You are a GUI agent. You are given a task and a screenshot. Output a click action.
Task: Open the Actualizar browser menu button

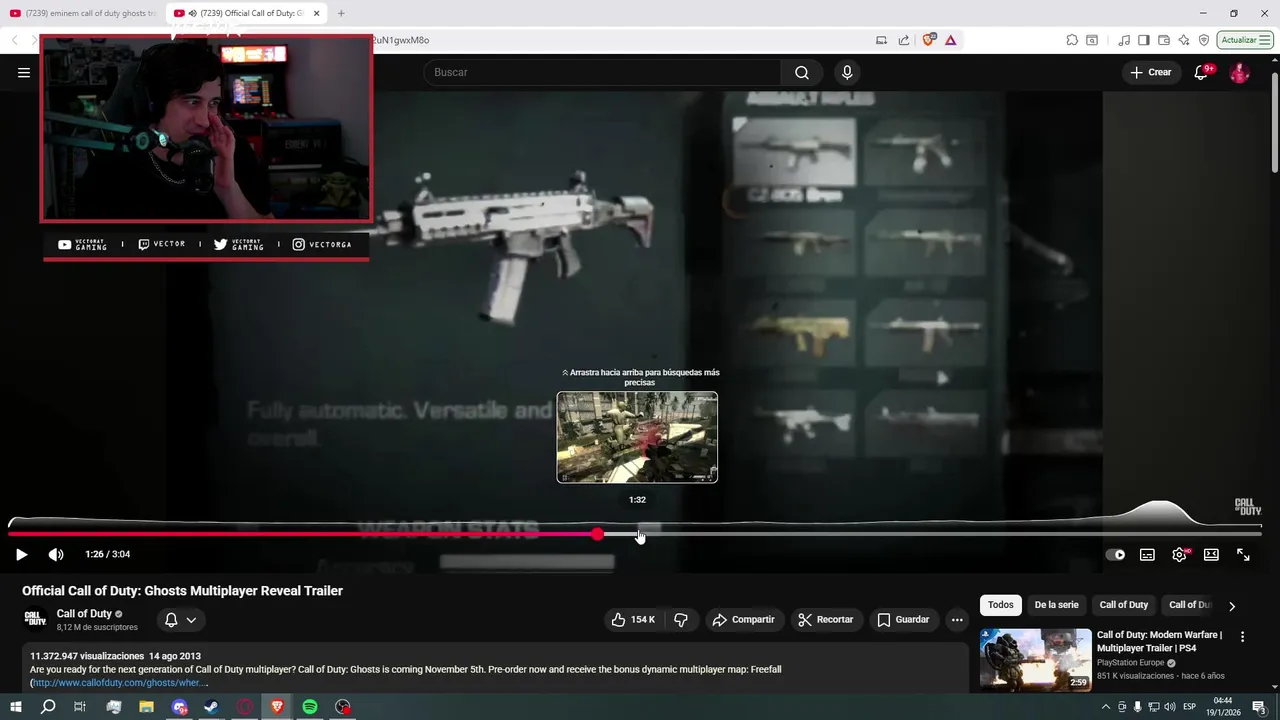[1245, 40]
